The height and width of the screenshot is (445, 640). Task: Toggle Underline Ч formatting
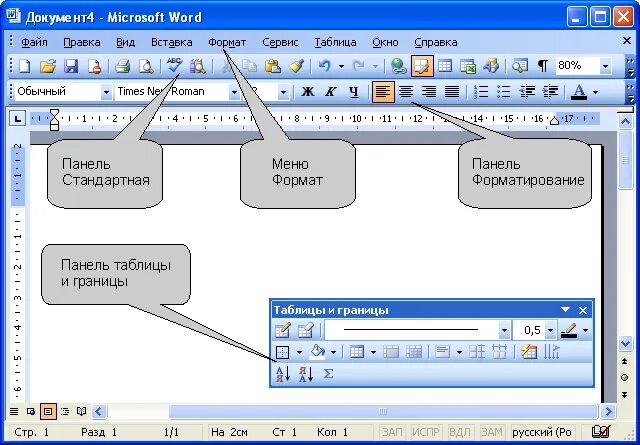pos(353,91)
